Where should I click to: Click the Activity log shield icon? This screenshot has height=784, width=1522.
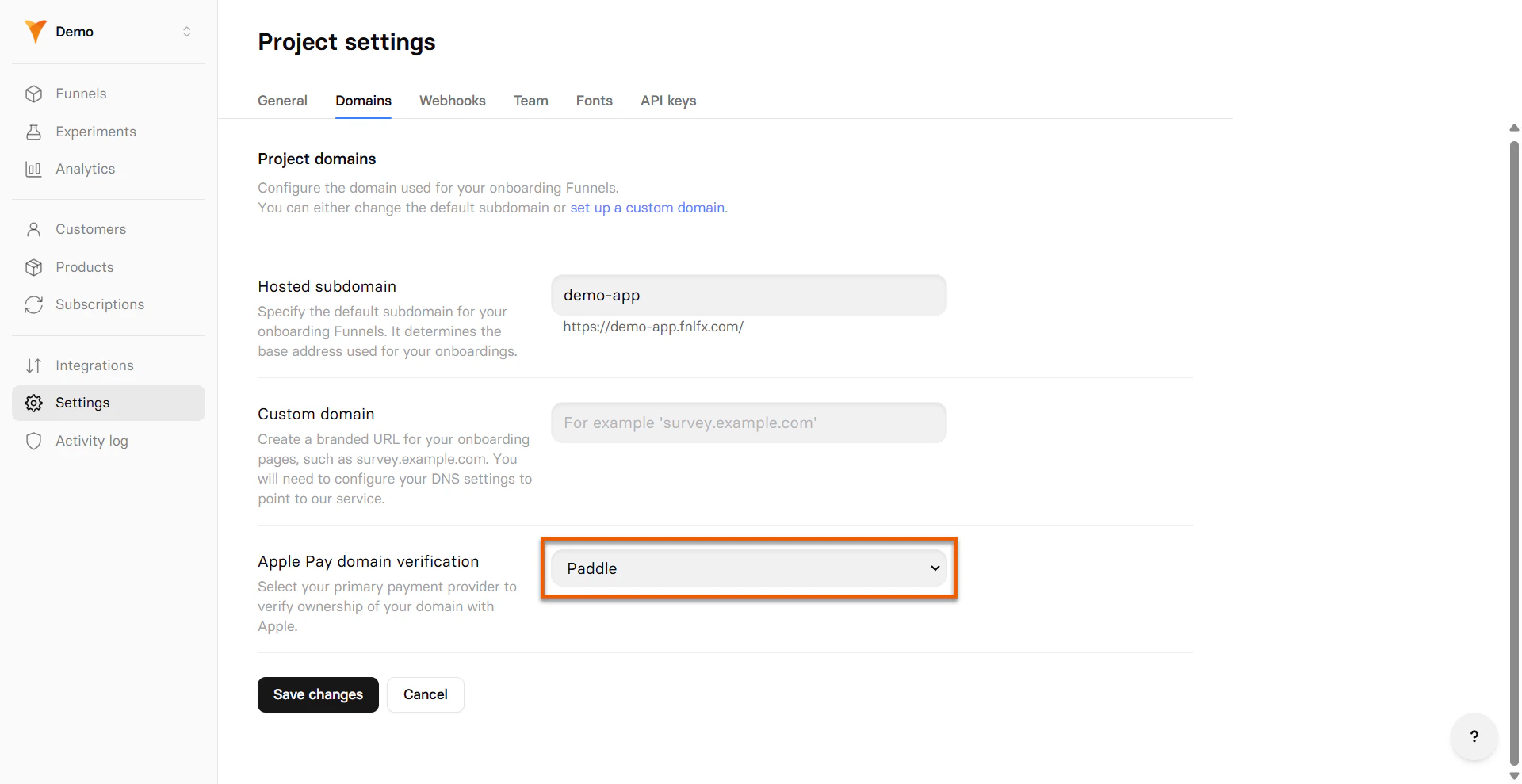[33, 441]
